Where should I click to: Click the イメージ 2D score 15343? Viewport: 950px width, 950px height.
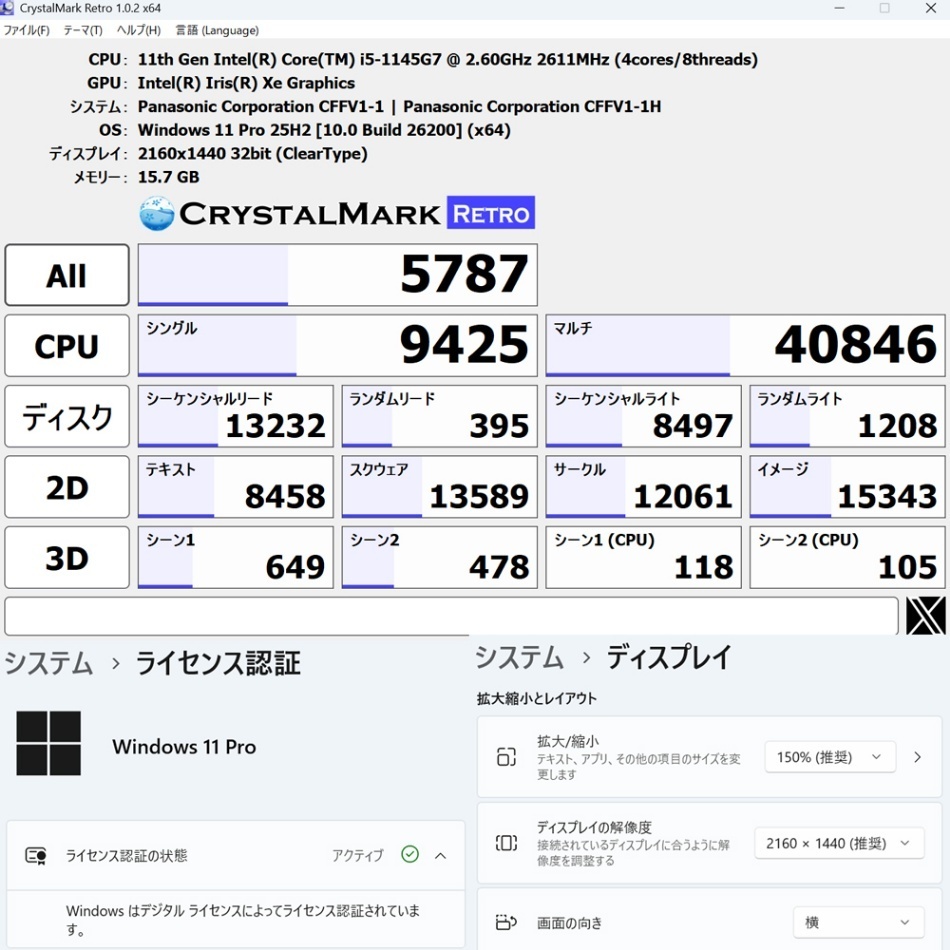847,487
